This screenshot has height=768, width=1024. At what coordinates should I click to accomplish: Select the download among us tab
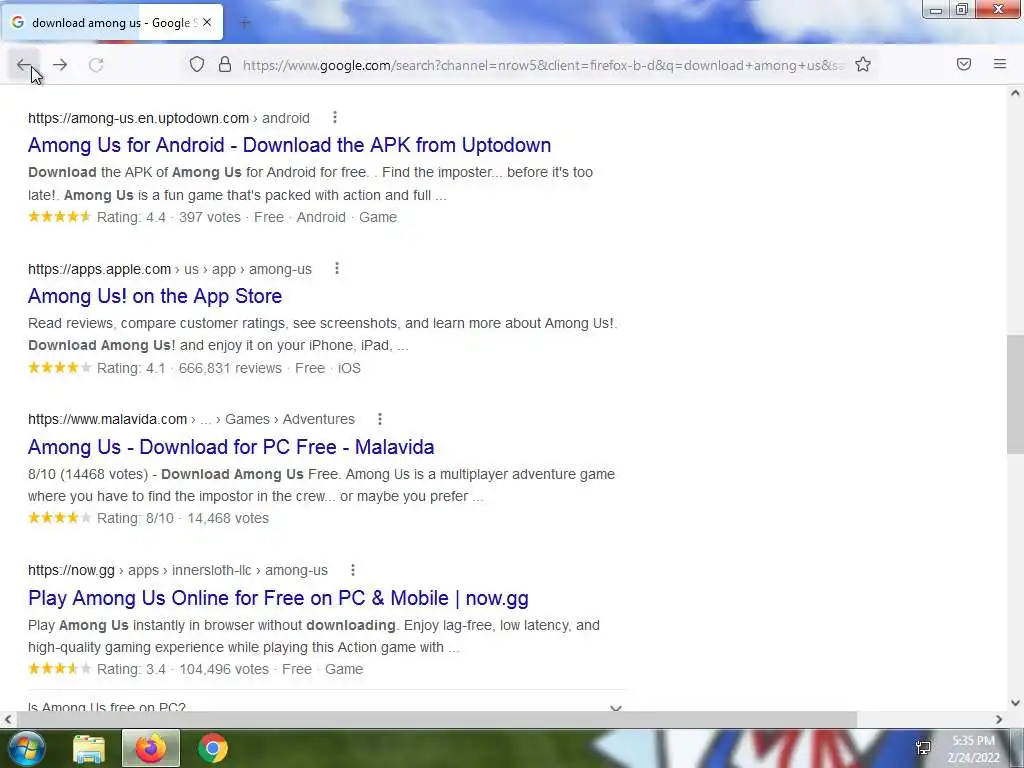pyautogui.click(x=112, y=22)
